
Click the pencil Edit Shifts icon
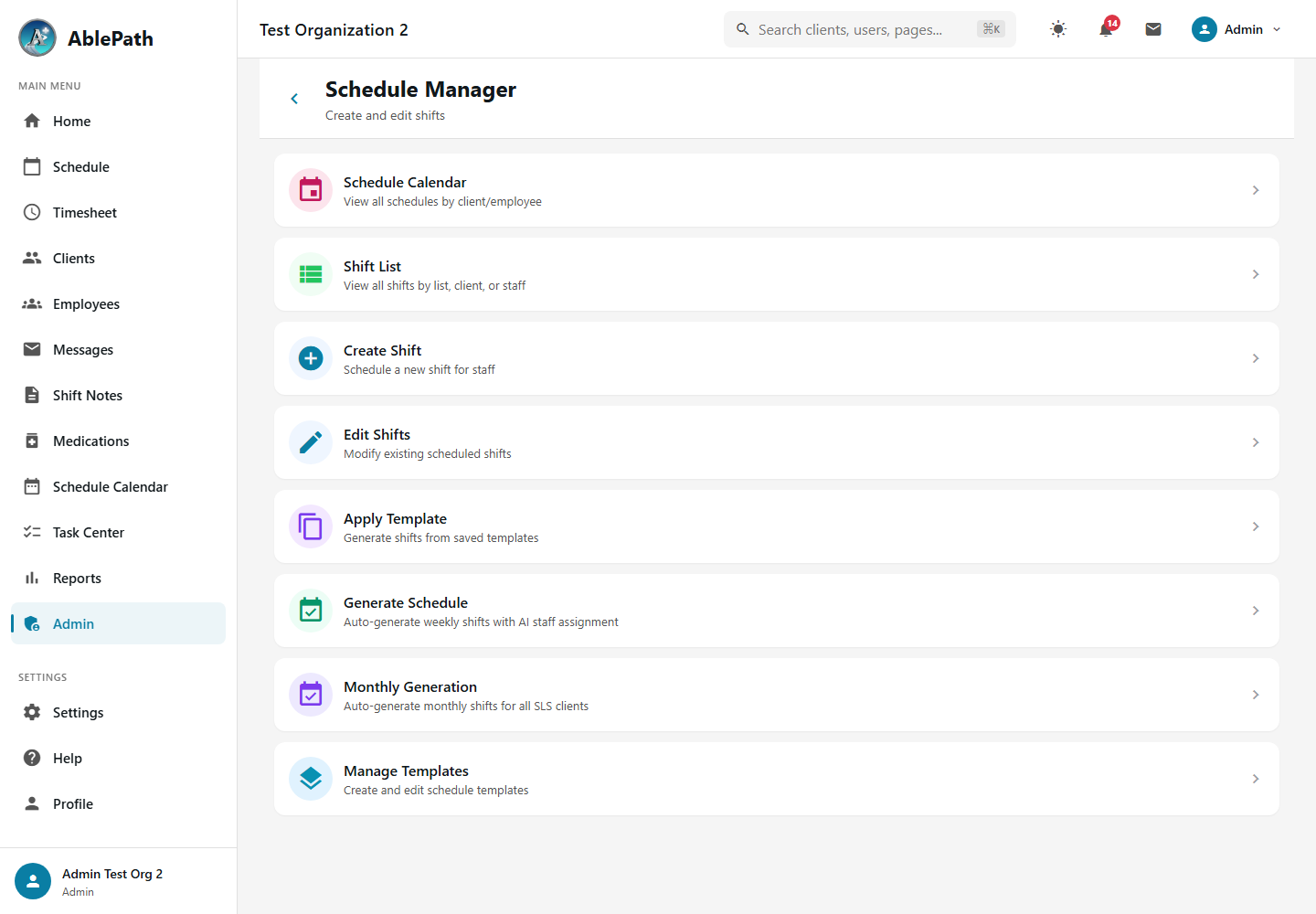pos(311,442)
